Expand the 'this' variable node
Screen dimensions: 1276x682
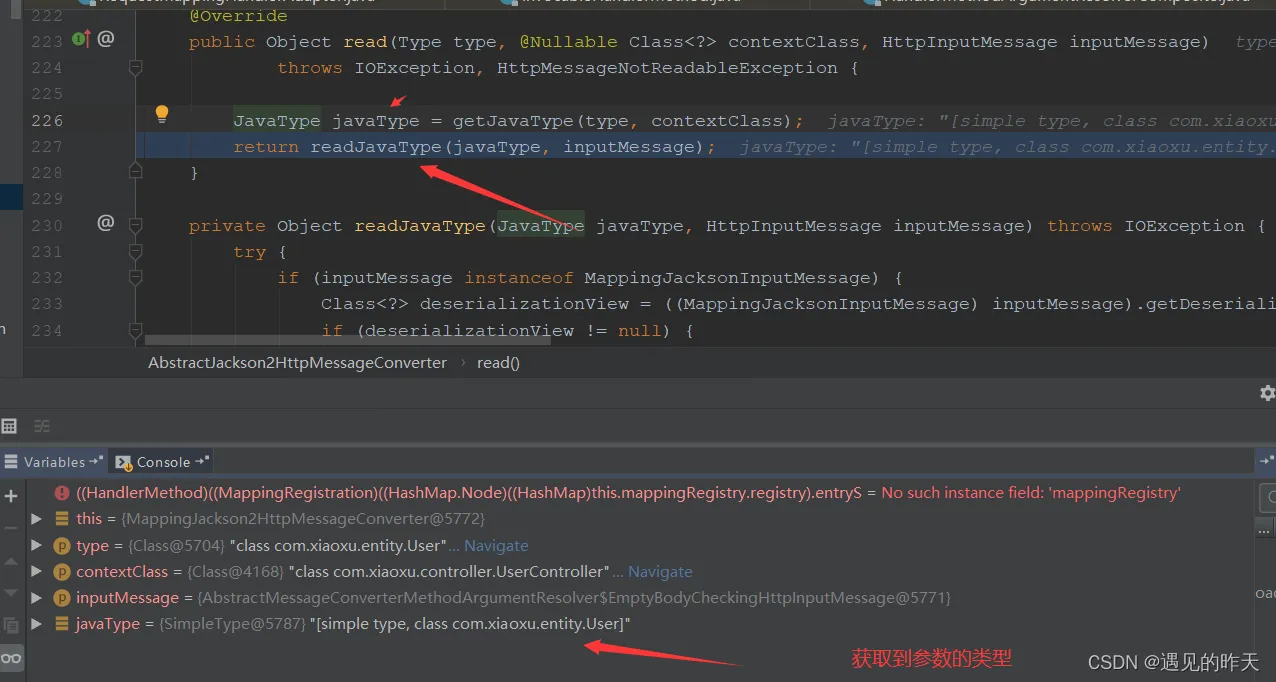[x=37, y=519]
